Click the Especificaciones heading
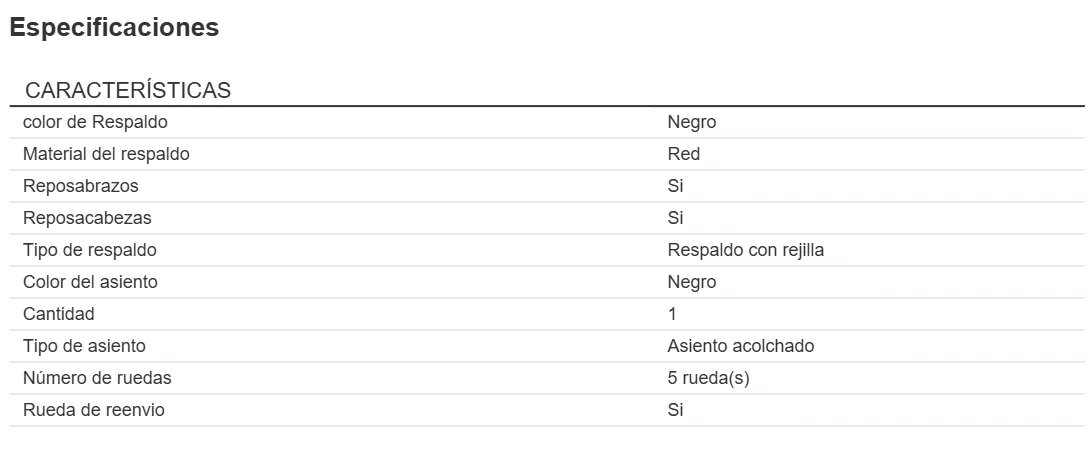This screenshot has height=449, width=1088. [114, 28]
